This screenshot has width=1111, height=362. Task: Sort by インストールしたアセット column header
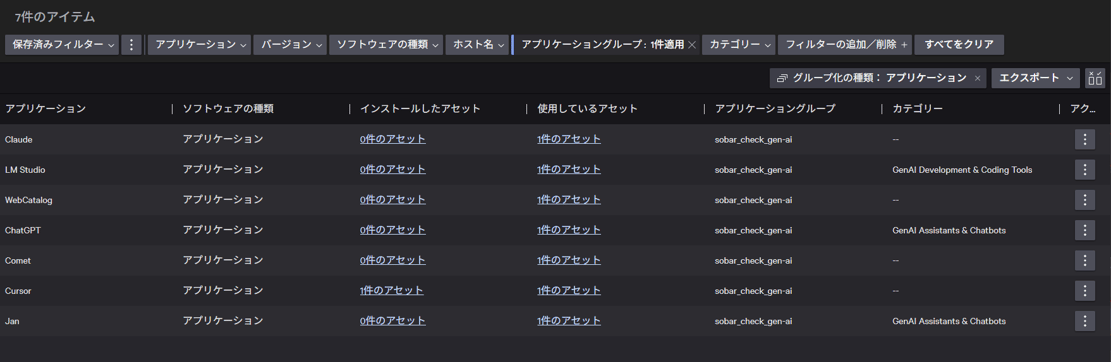point(420,109)
